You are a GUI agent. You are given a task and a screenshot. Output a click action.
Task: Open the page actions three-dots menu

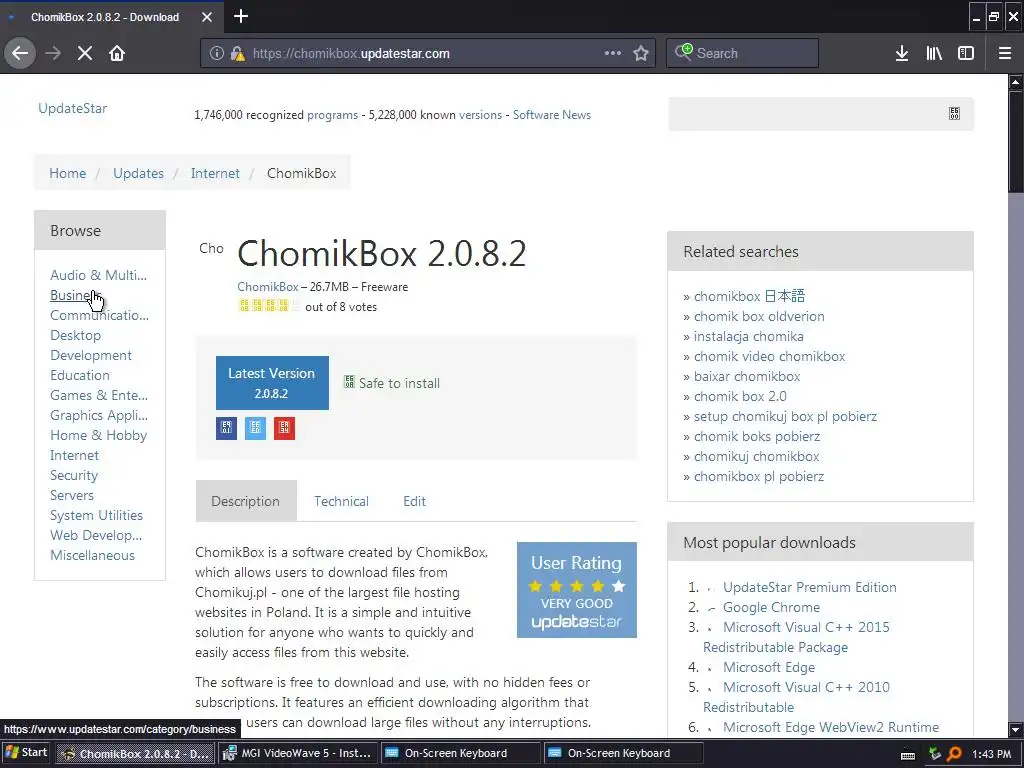tap(613, 53)
